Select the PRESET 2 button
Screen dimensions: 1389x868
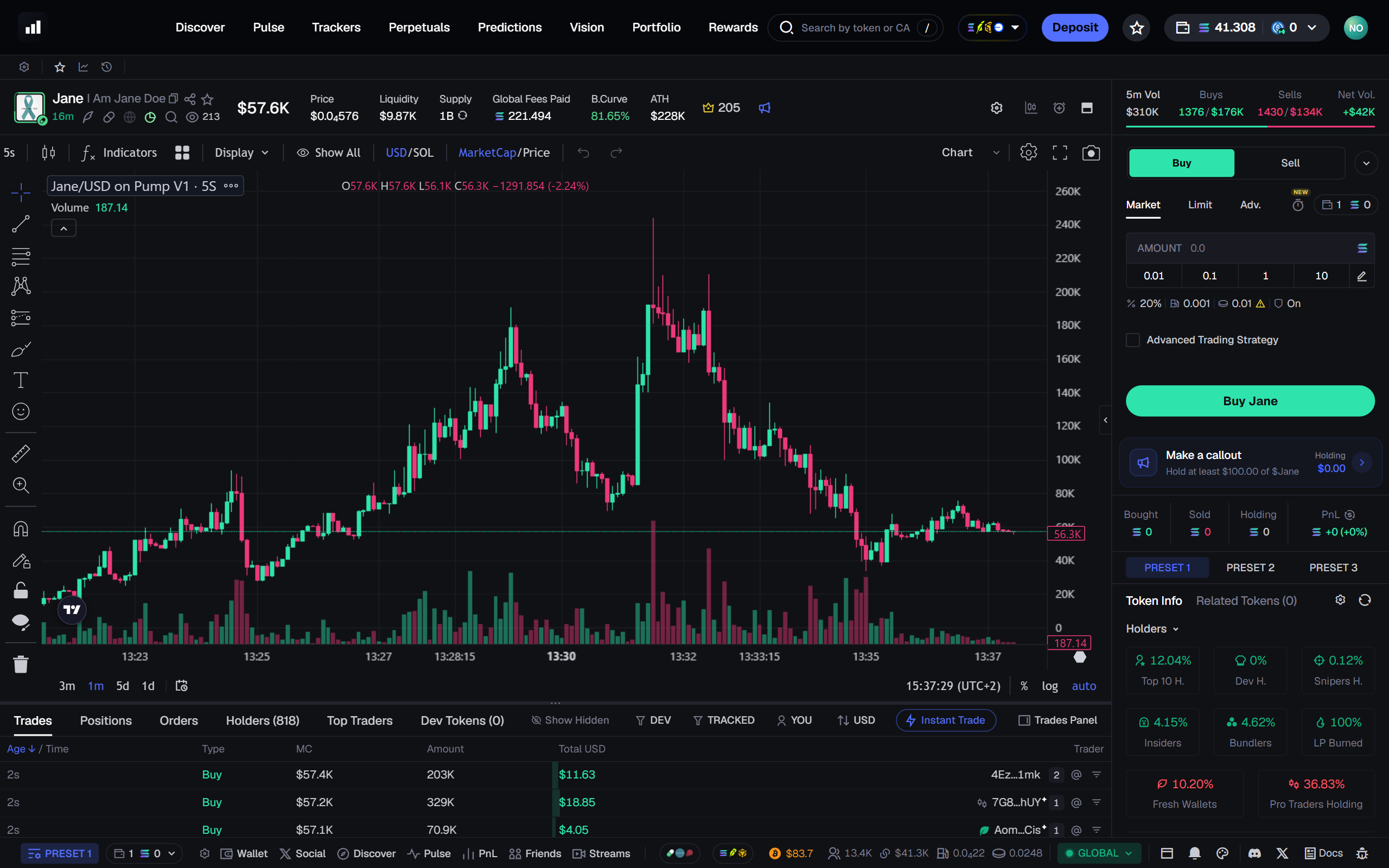(x=1250, y=567)
